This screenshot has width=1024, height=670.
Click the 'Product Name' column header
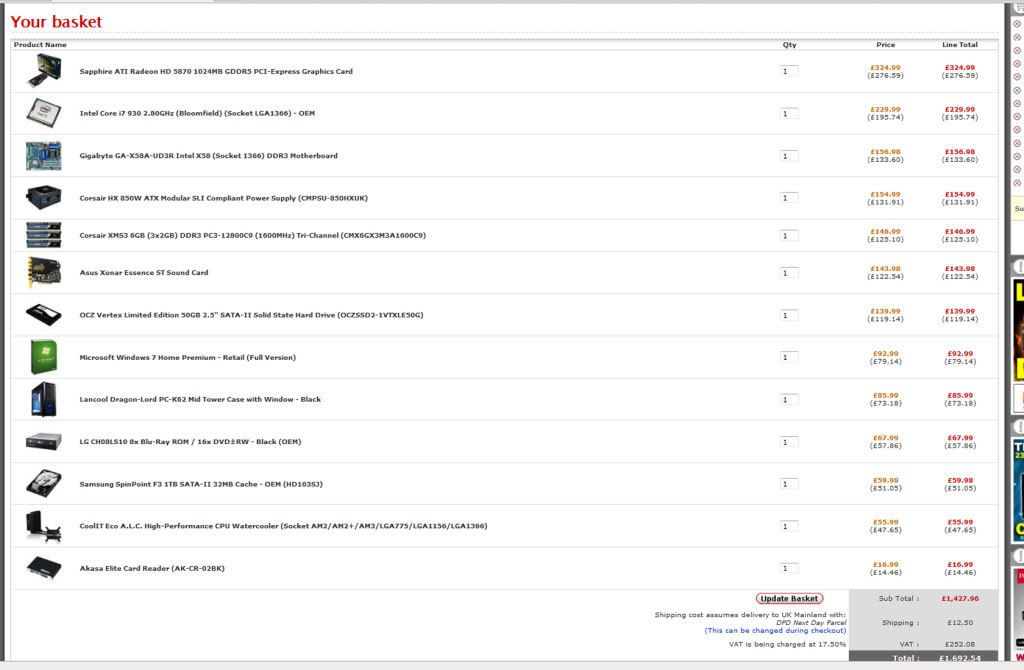[x=40, y=44]
